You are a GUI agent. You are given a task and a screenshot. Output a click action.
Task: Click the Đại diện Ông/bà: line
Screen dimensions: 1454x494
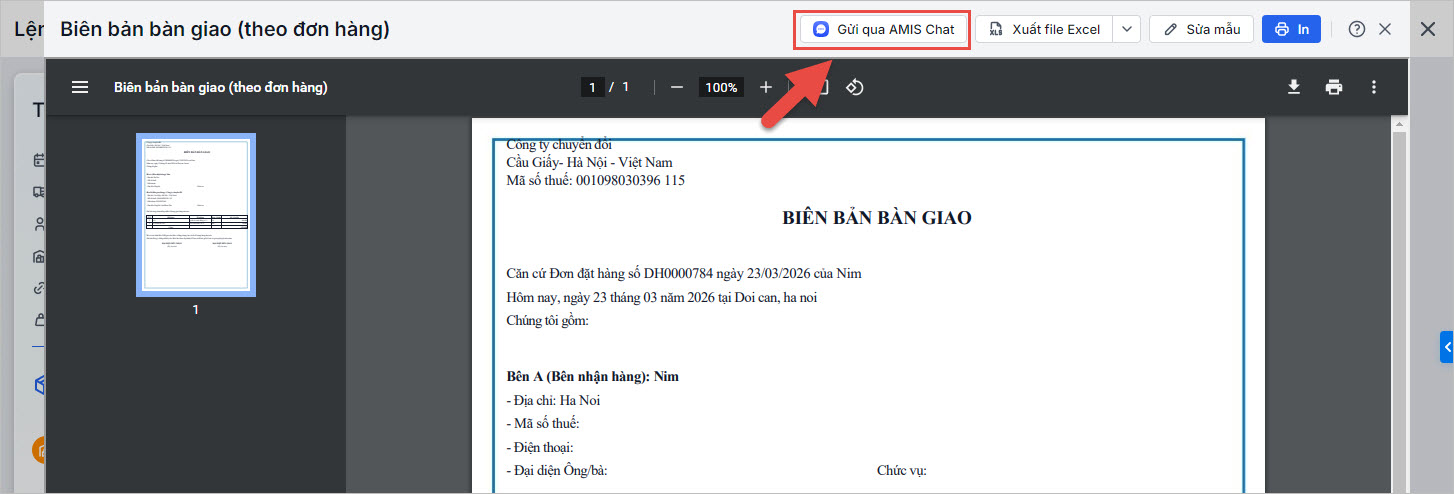click(557, 470)
